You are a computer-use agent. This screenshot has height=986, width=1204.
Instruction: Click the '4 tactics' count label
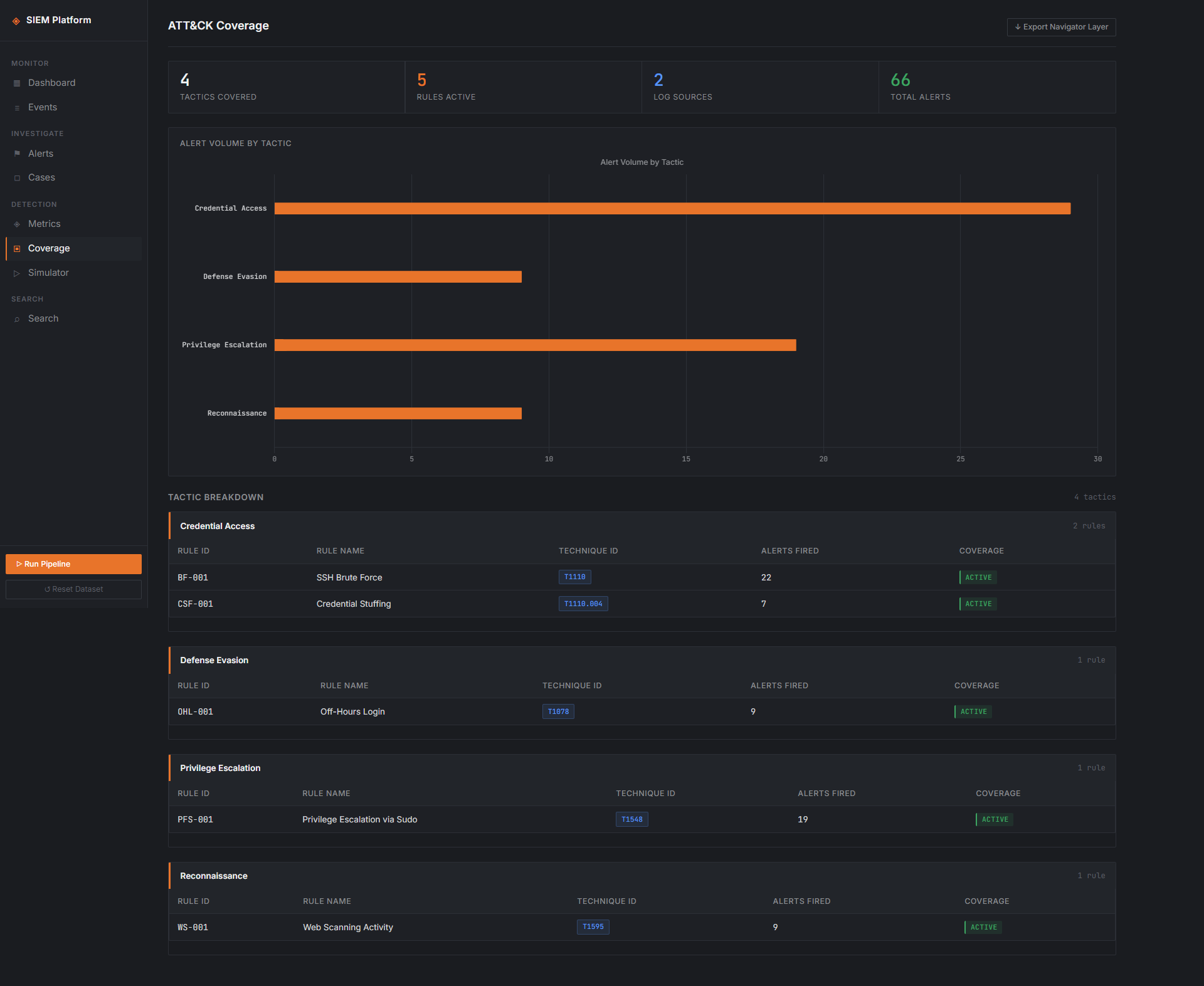(x=1095, y=497)
